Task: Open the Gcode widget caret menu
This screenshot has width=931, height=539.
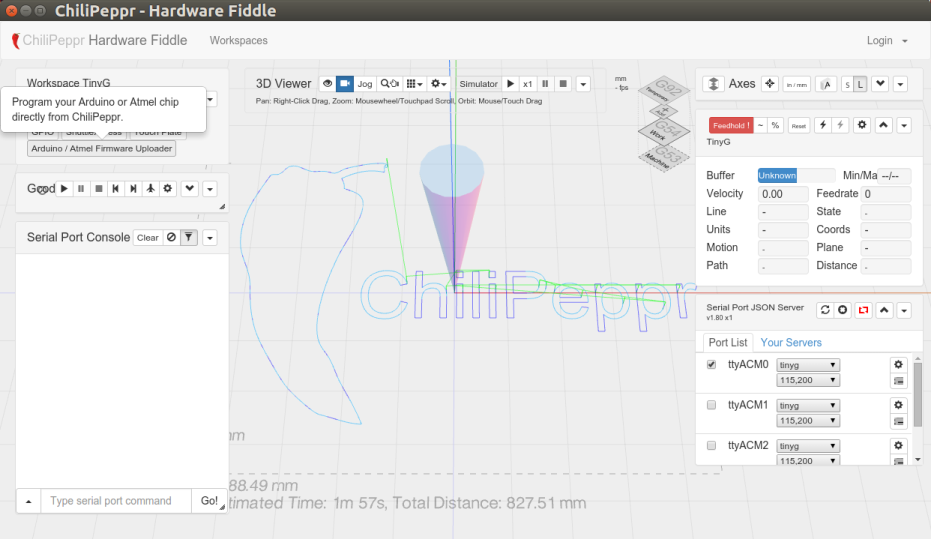Action: point(210,189)
